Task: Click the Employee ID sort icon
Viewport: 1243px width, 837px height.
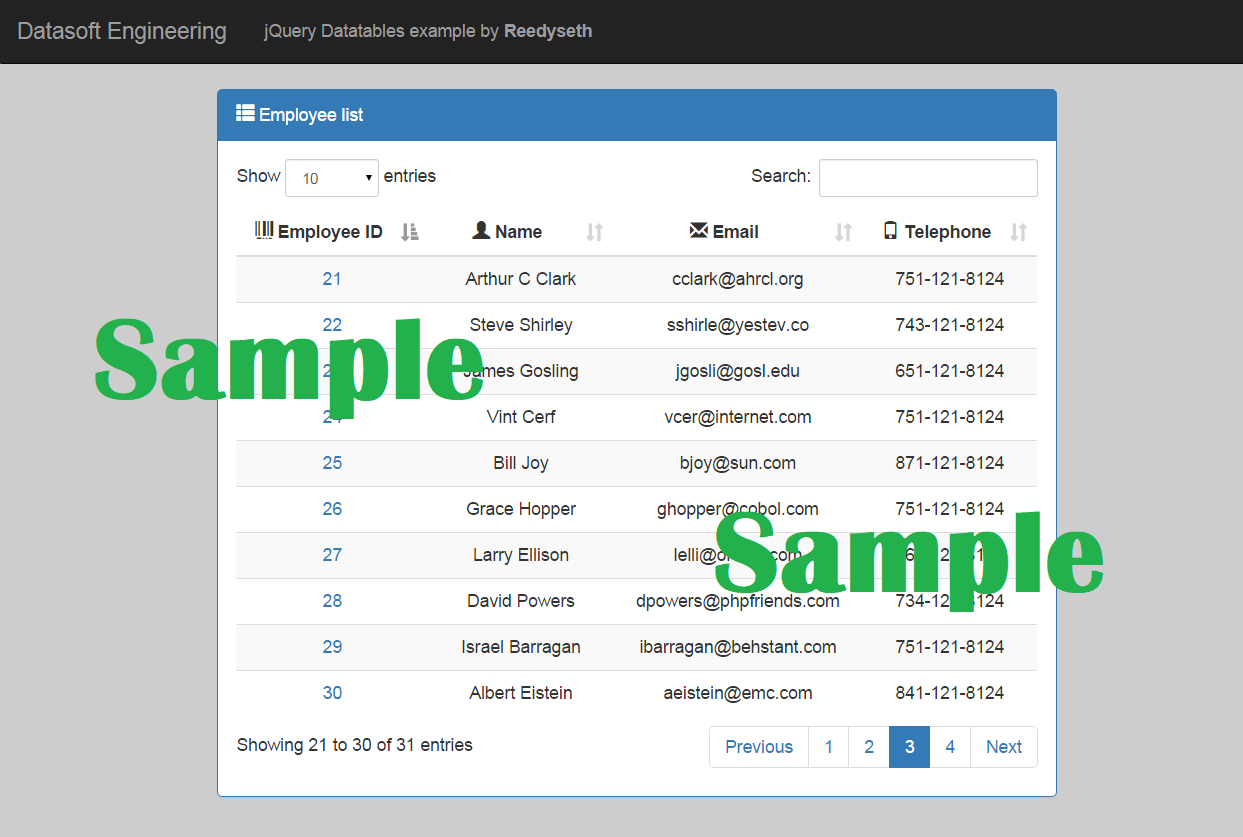Action: point(409,232)
